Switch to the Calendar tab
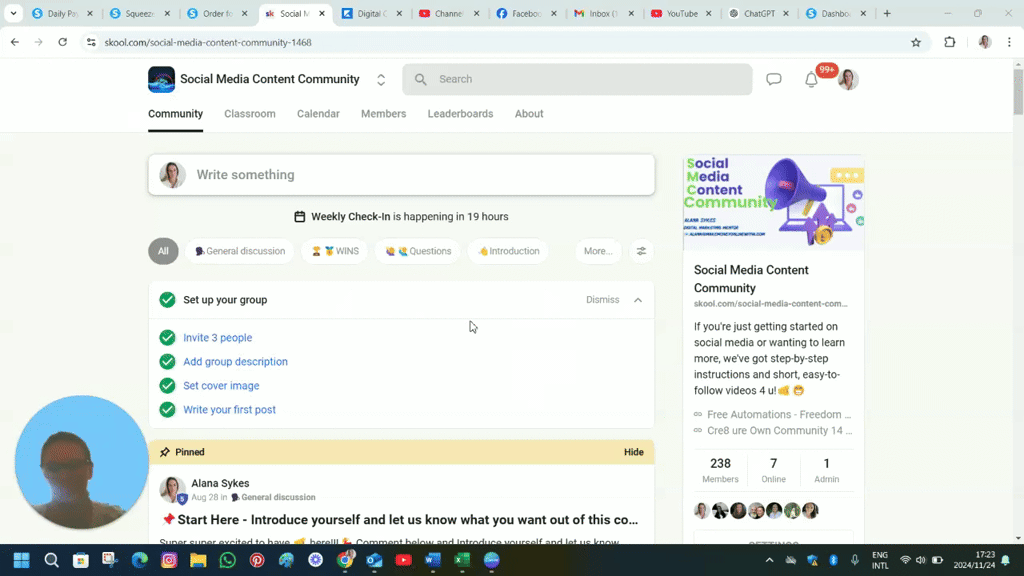This screenshot has width=1024, height=576. 318,114
